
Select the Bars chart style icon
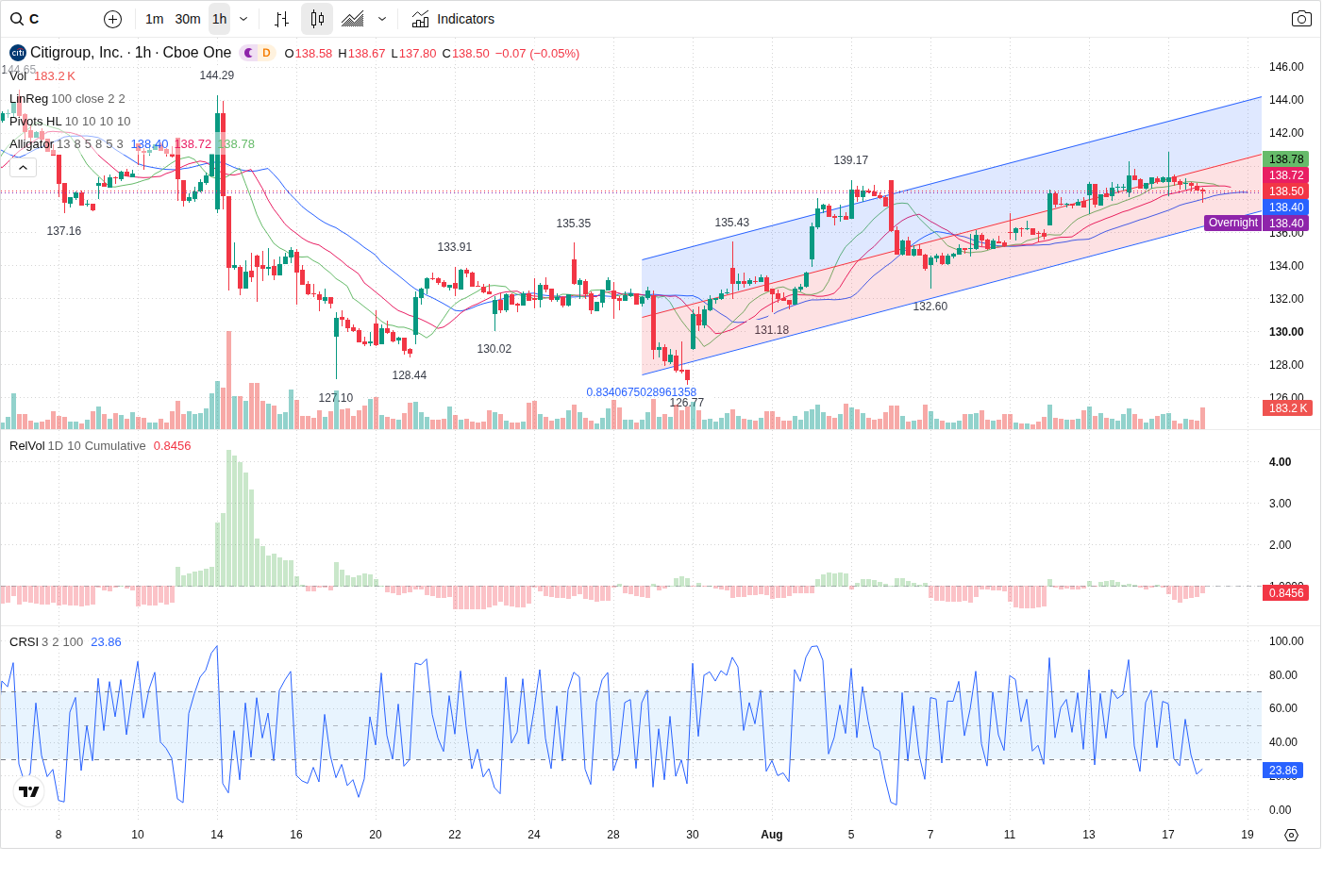click(x=281, y=19)
